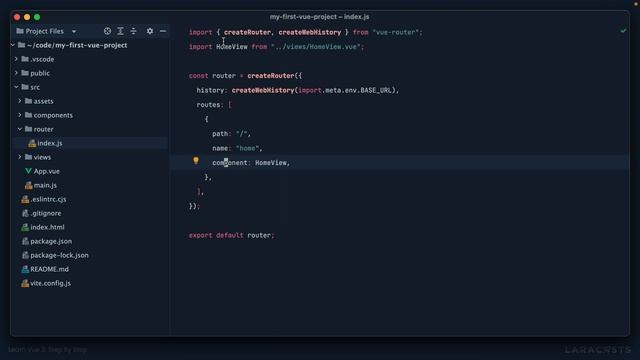Select .gitignore file
The image size is (640, 360).
pos(46,213)
